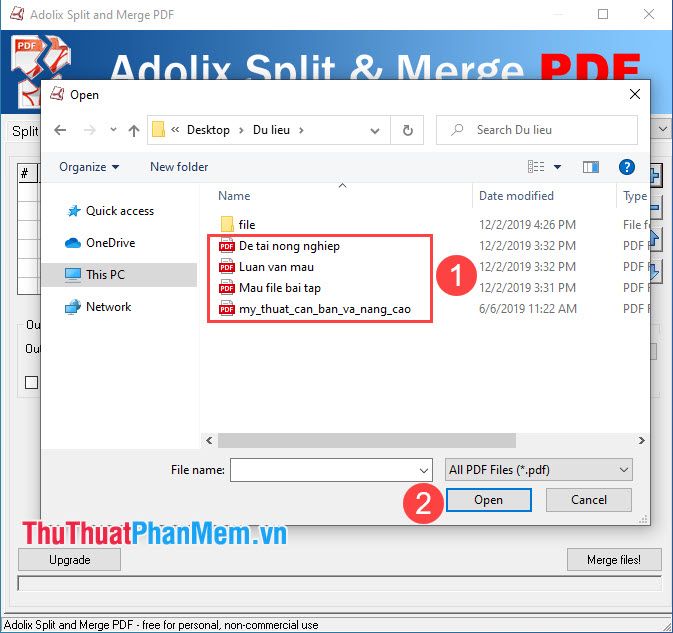673x633 pixels.
Task: Go up one folder level
Action: [134, 130]
